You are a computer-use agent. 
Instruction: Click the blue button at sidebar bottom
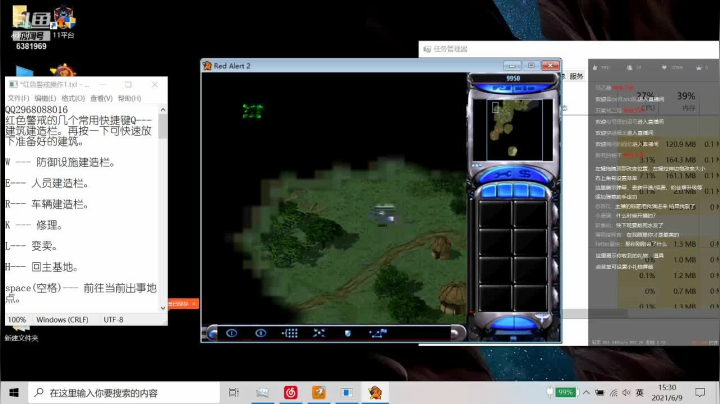(513, 324)
